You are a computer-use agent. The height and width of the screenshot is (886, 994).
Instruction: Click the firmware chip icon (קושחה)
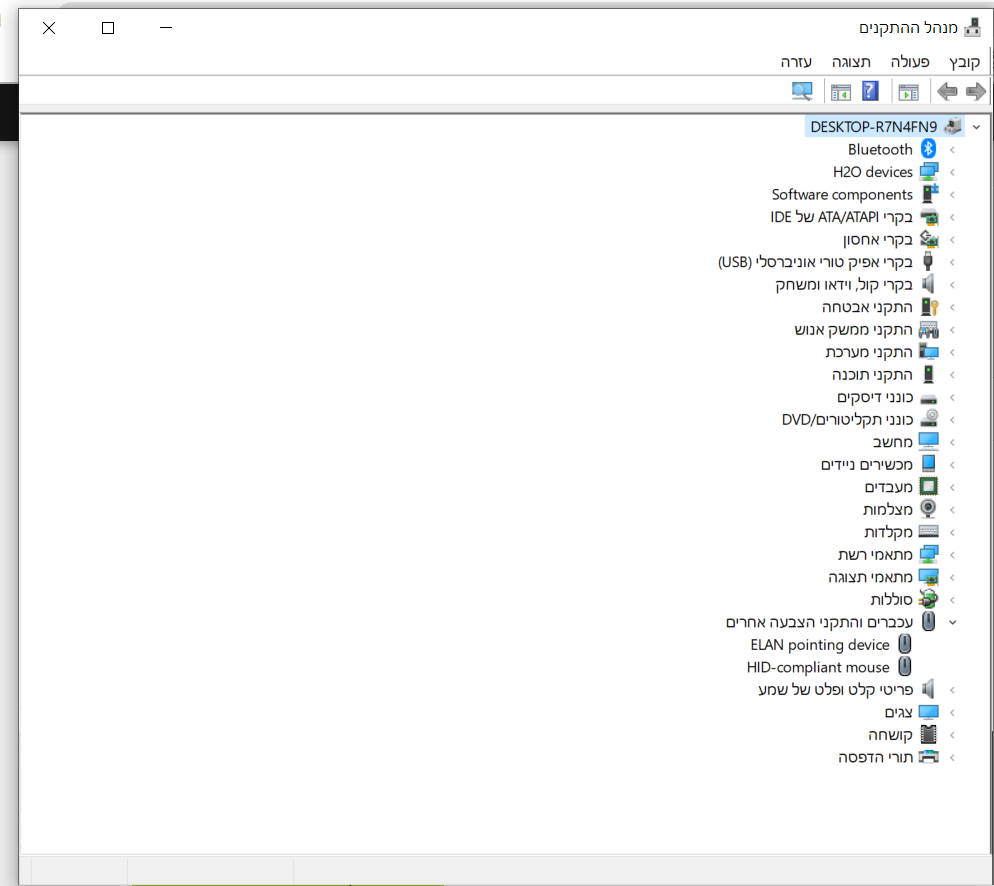(x=929, y=734)
